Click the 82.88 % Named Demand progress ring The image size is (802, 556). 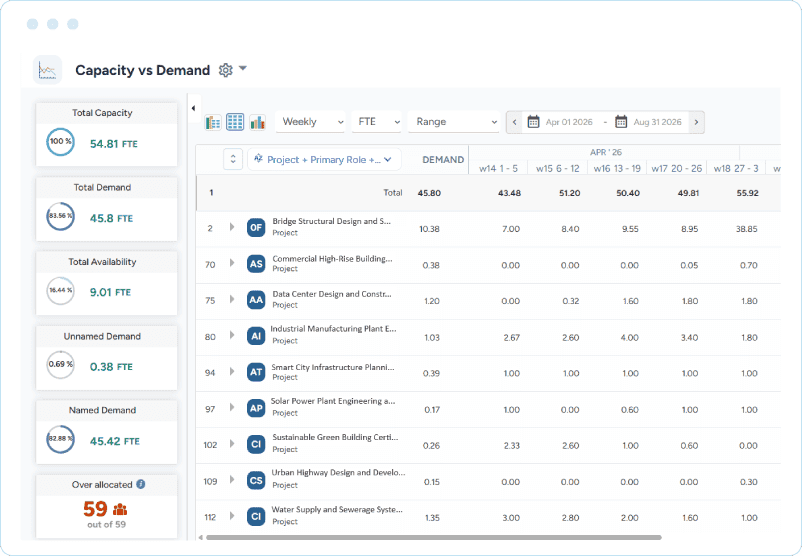60,439
